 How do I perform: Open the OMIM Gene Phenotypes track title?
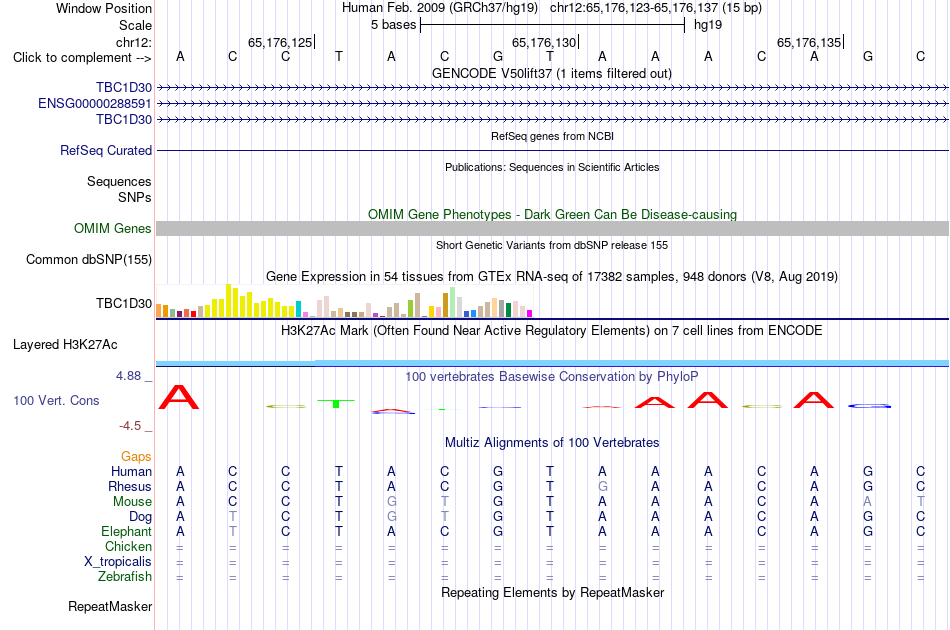point(552,214)
